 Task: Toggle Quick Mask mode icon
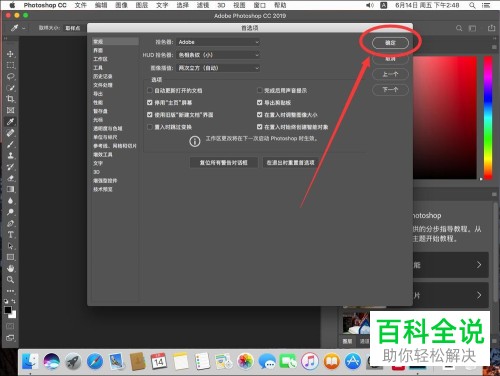(10, 326)
